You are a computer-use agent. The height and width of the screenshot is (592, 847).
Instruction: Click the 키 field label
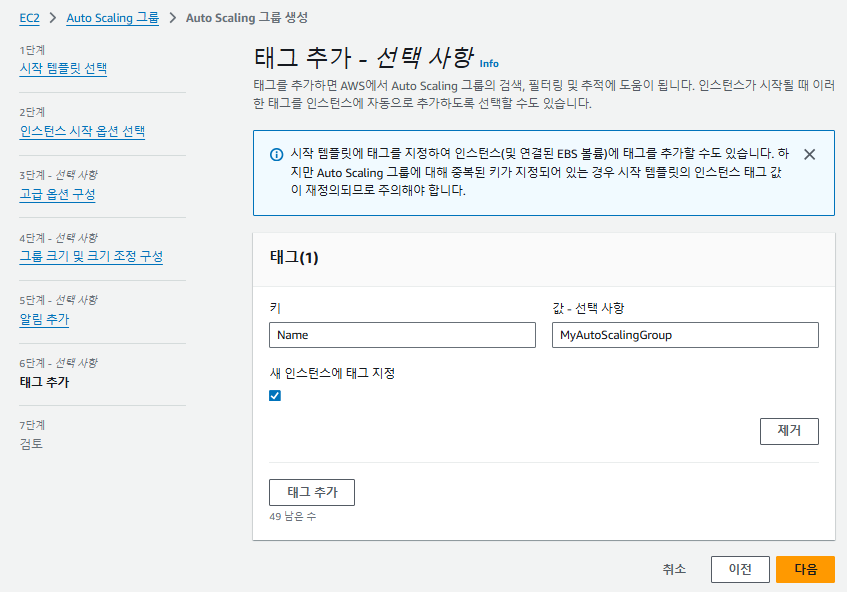275,308
